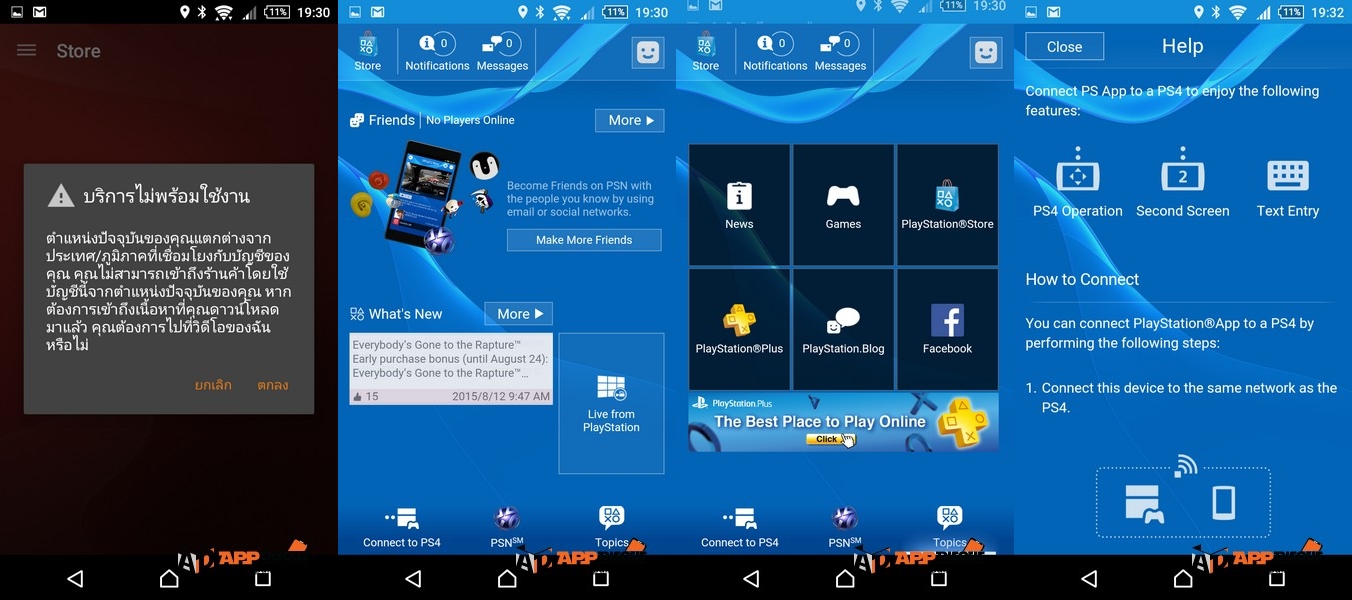Open the hamburger menu beside Store title
Screen dimensions: 1352x600
coord(27,50)
